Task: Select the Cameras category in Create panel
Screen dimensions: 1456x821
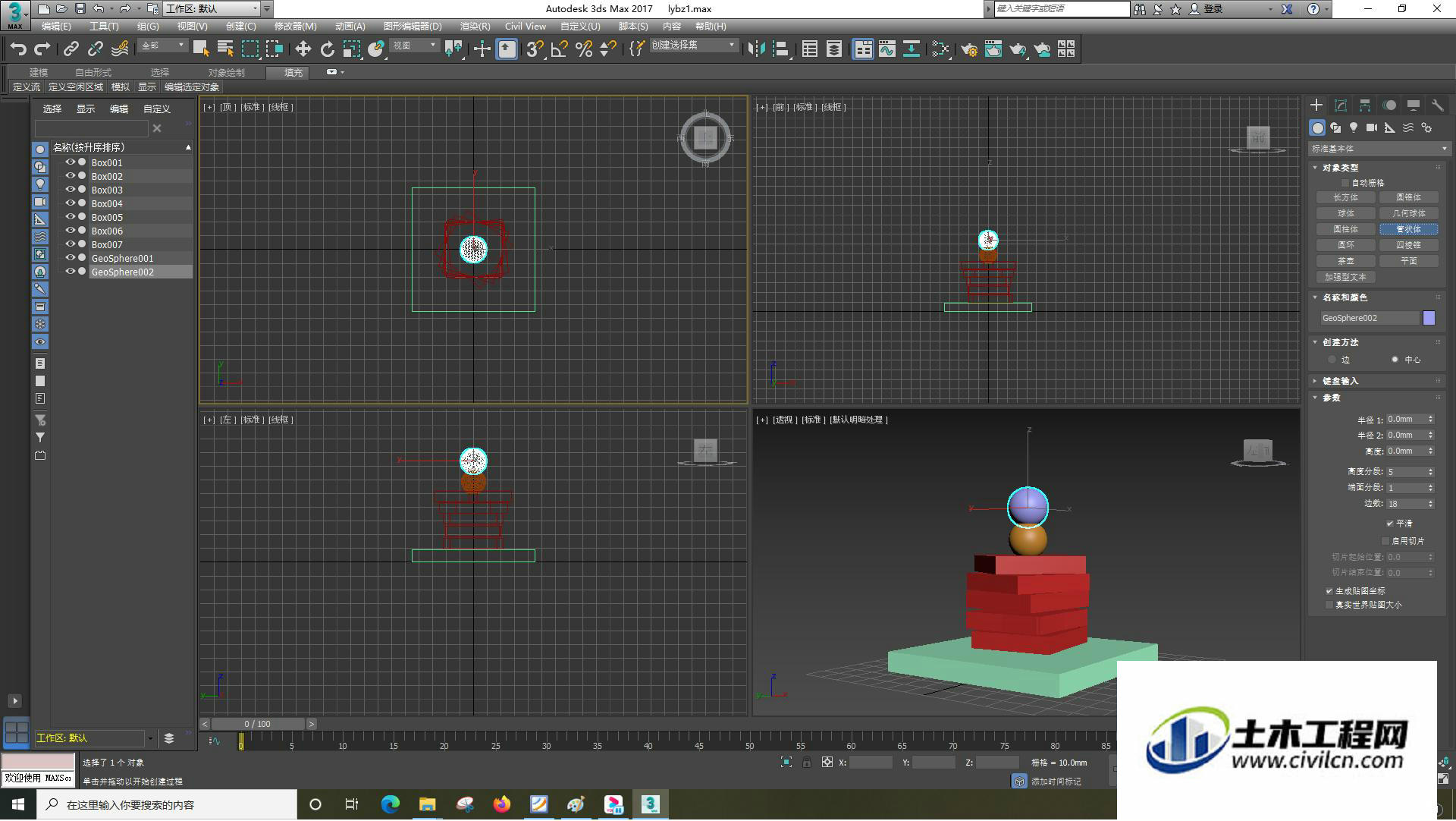Action: 1371,127
